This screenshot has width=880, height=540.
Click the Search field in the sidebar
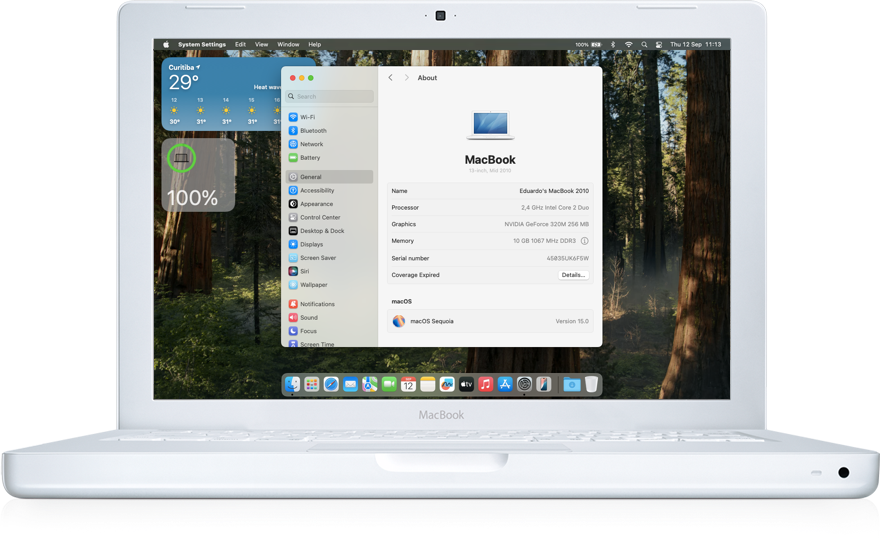pyautogui.click(x=330, y=97)
